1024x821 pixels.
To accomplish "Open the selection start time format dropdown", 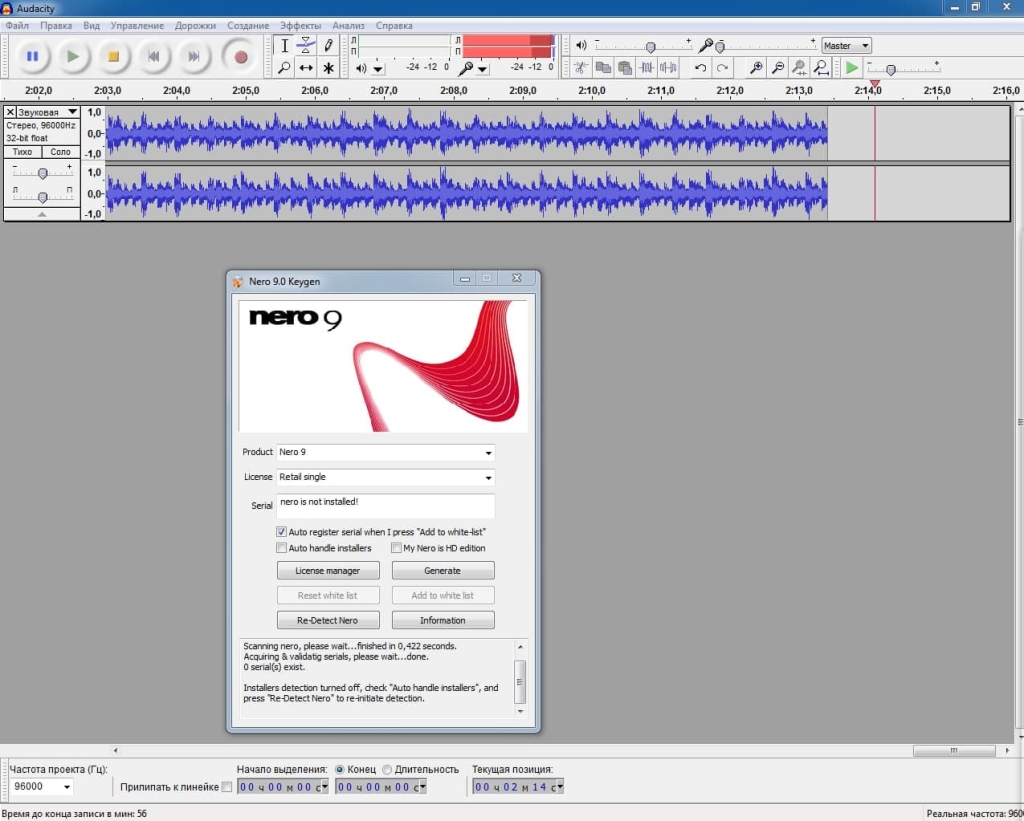I will 325,787.
